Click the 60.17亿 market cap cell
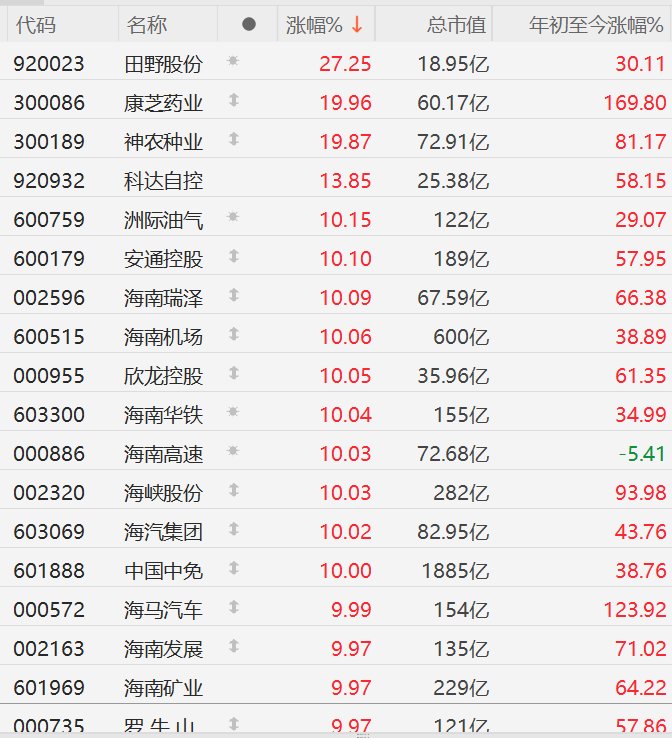672x738 pixels. pyautogui.click(x=453, y=103)
